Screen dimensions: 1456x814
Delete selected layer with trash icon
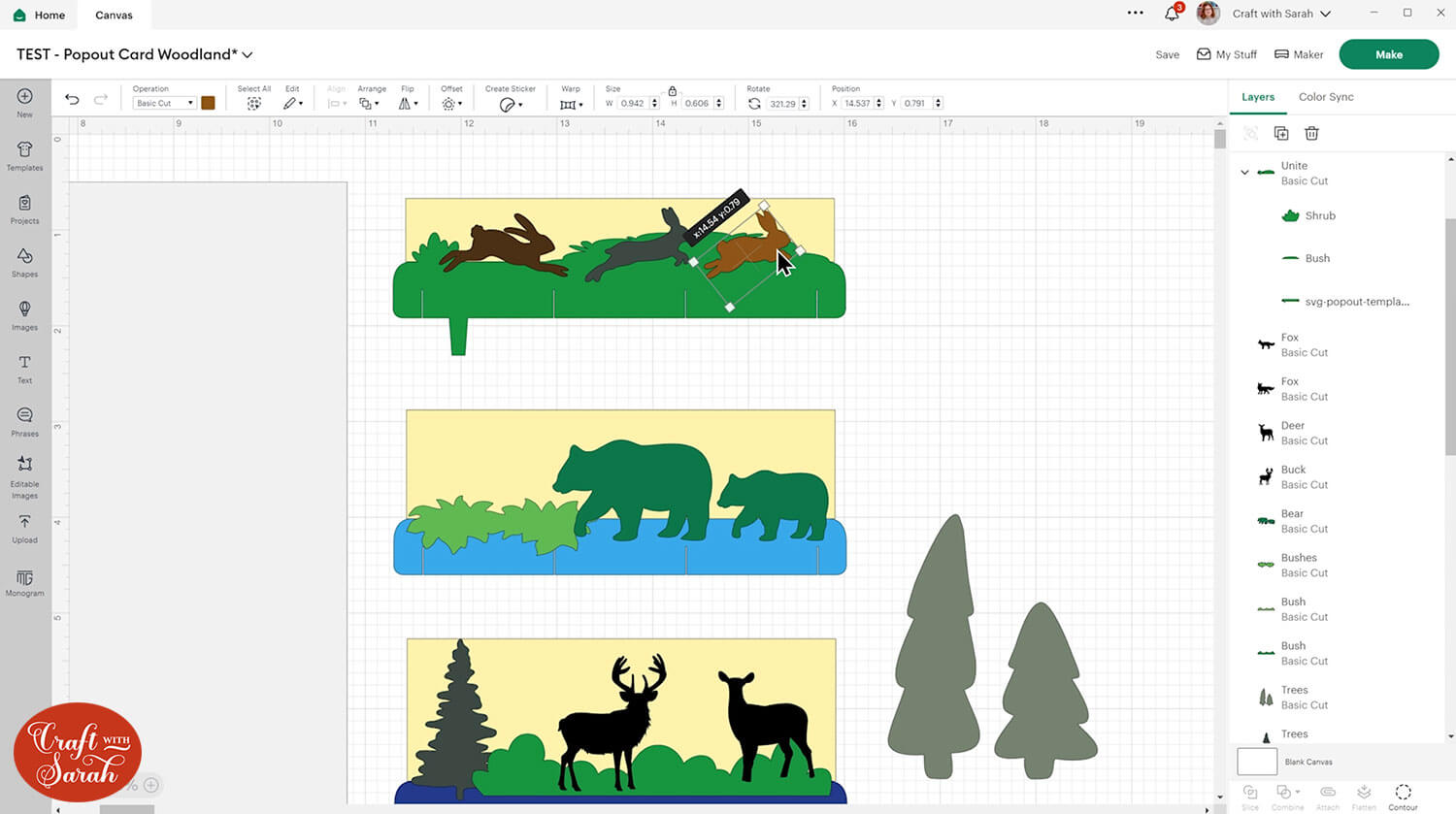point(1311,133)
